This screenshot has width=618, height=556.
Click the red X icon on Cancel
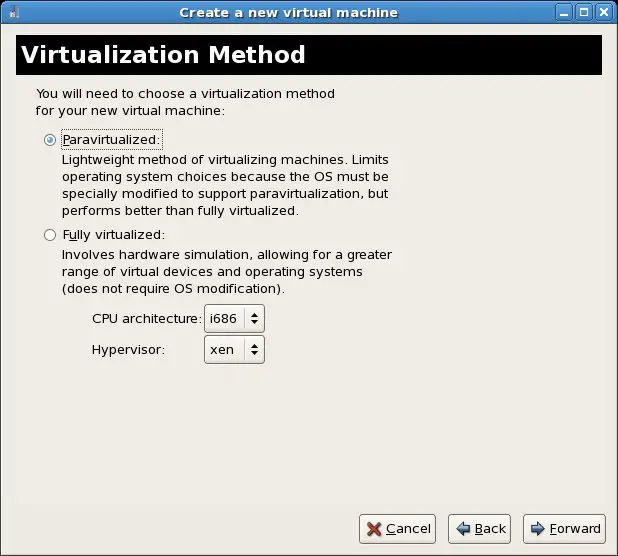tap(373, 529)
